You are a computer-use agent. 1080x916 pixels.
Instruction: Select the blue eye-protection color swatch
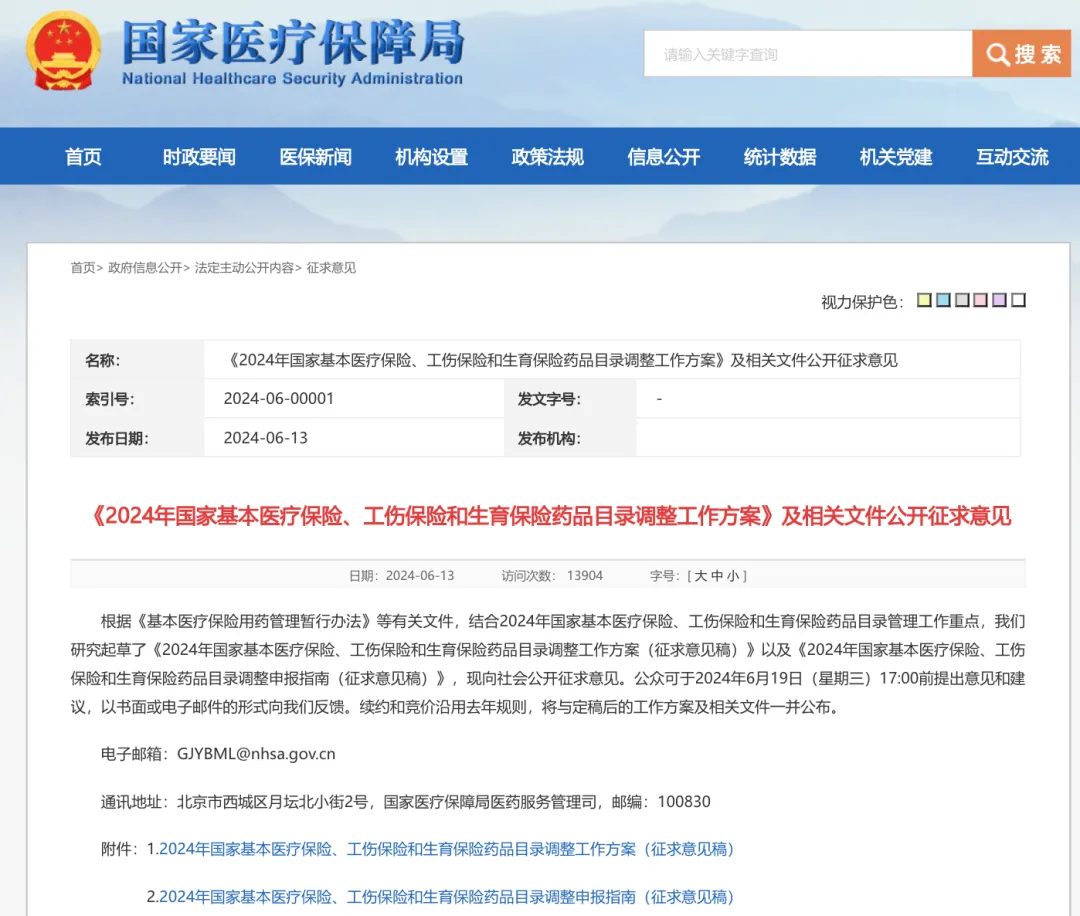(943, 300)
